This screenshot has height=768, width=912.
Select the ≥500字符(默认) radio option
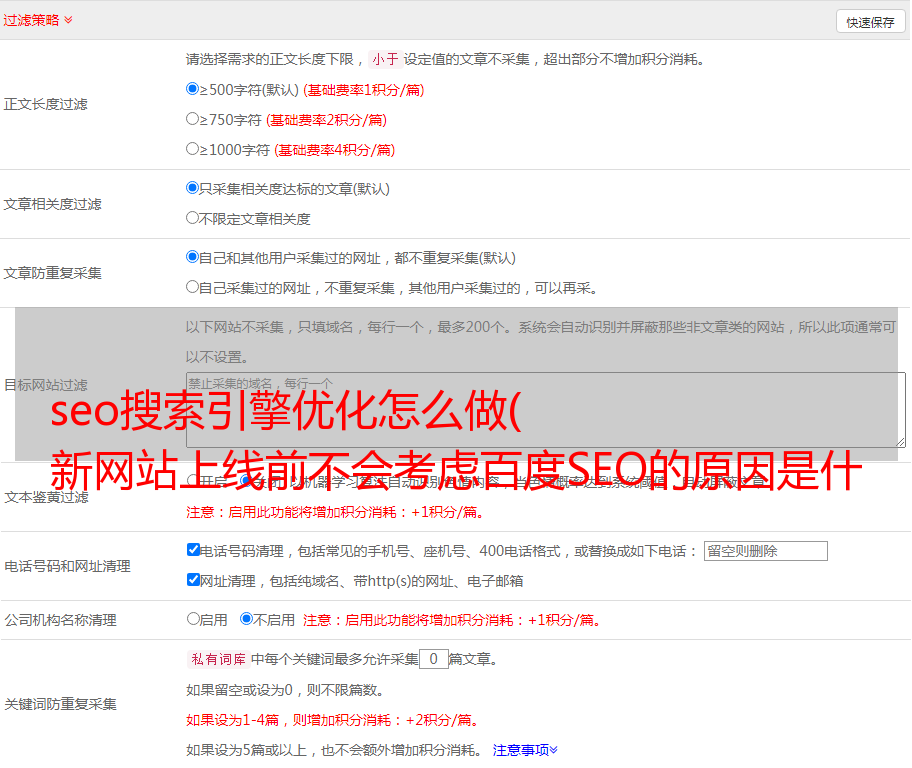(192, 88)
